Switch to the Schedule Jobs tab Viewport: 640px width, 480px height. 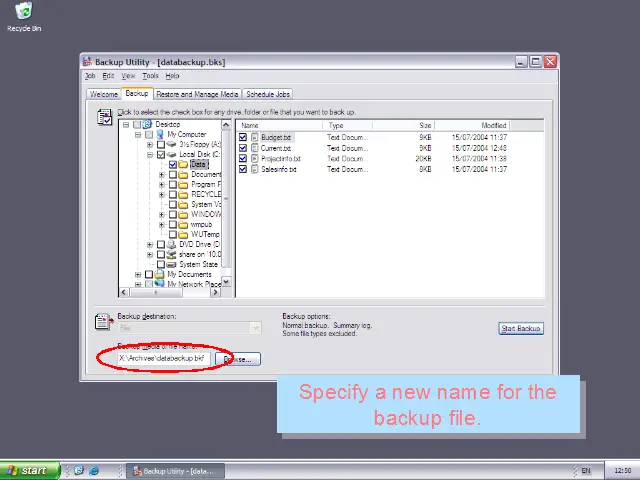[x=268, y=94]
